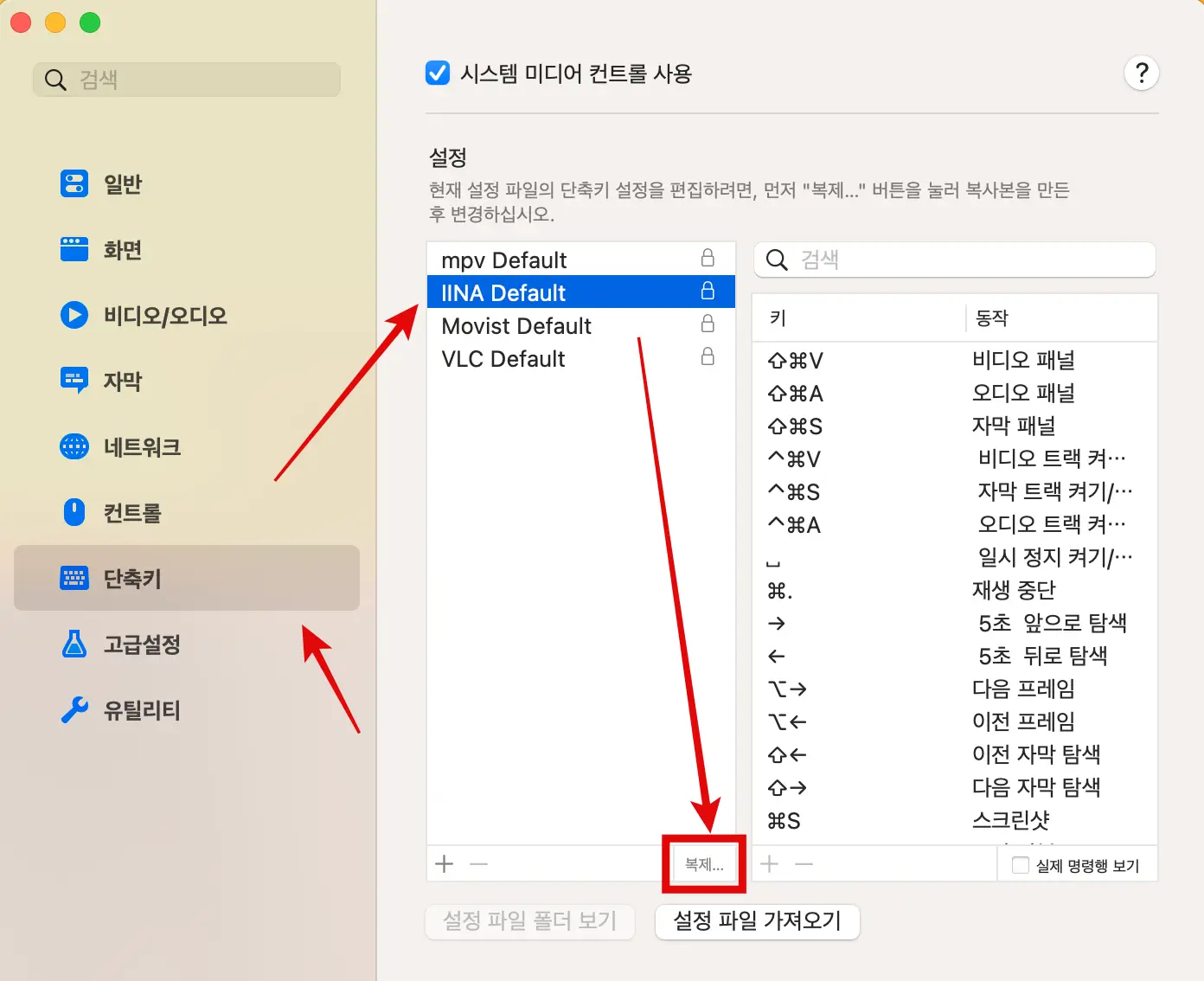
Task: Open 고급설정 preferences
Action: (x=144, y=644)
